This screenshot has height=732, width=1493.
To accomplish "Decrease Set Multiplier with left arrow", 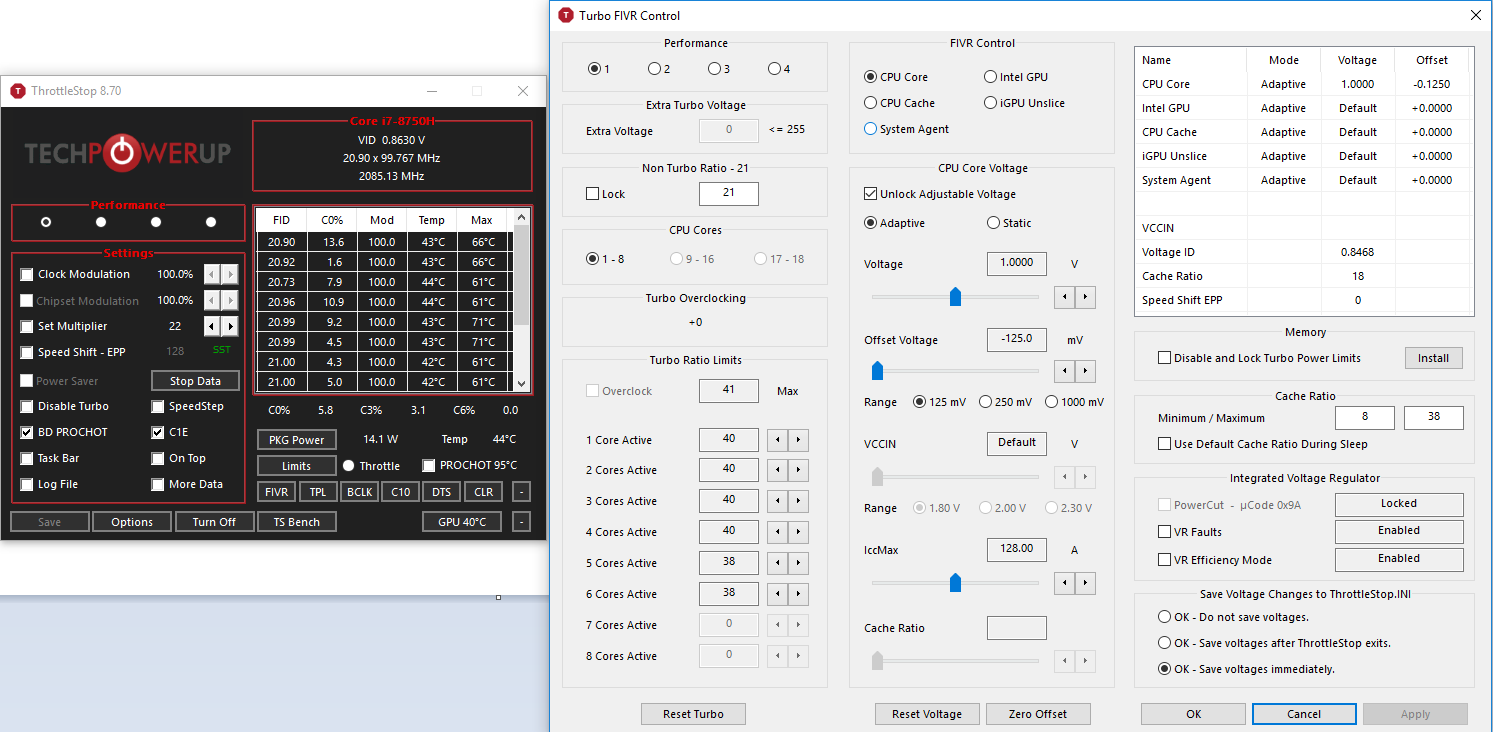I will pos(212,326).
